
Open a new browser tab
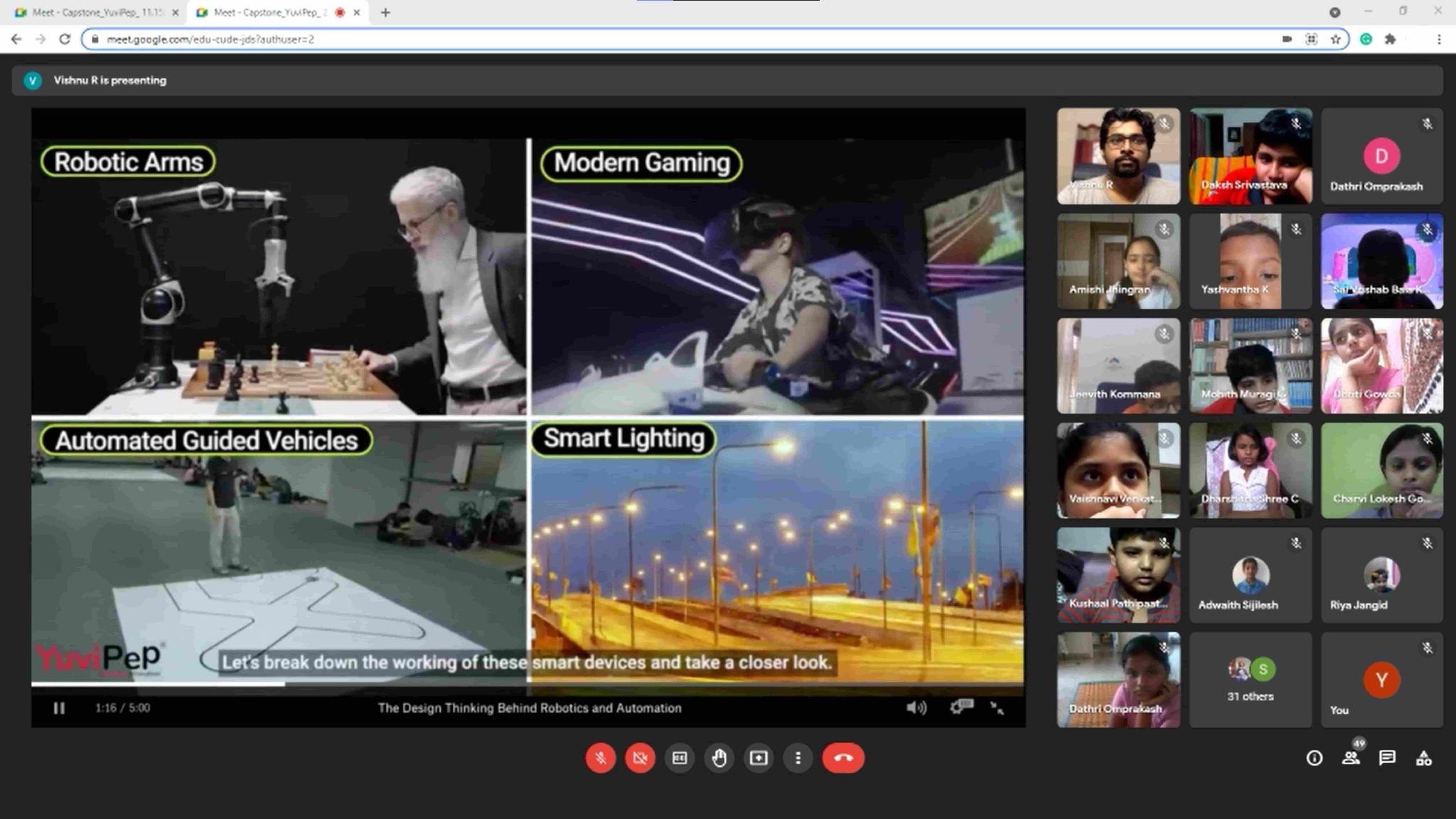385,12
